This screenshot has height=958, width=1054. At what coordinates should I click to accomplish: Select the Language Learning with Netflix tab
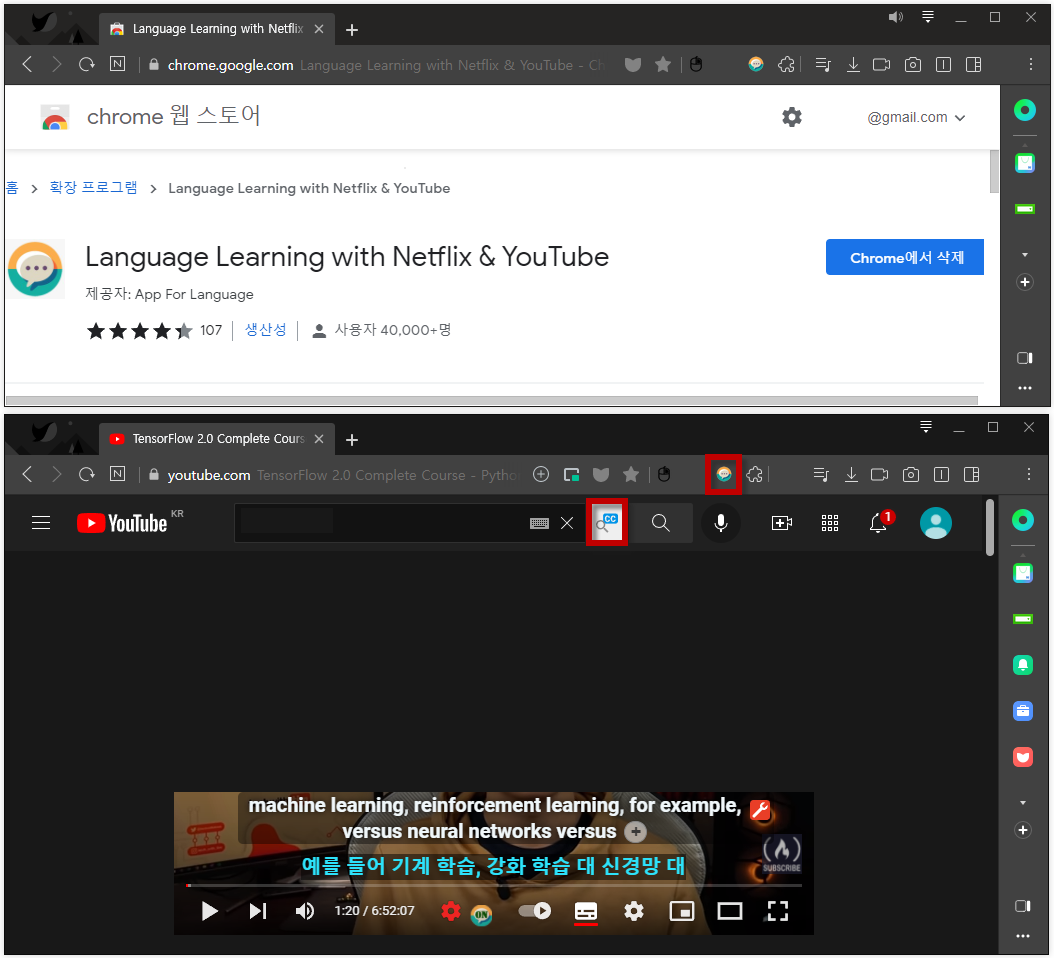(x=217, y=29)
